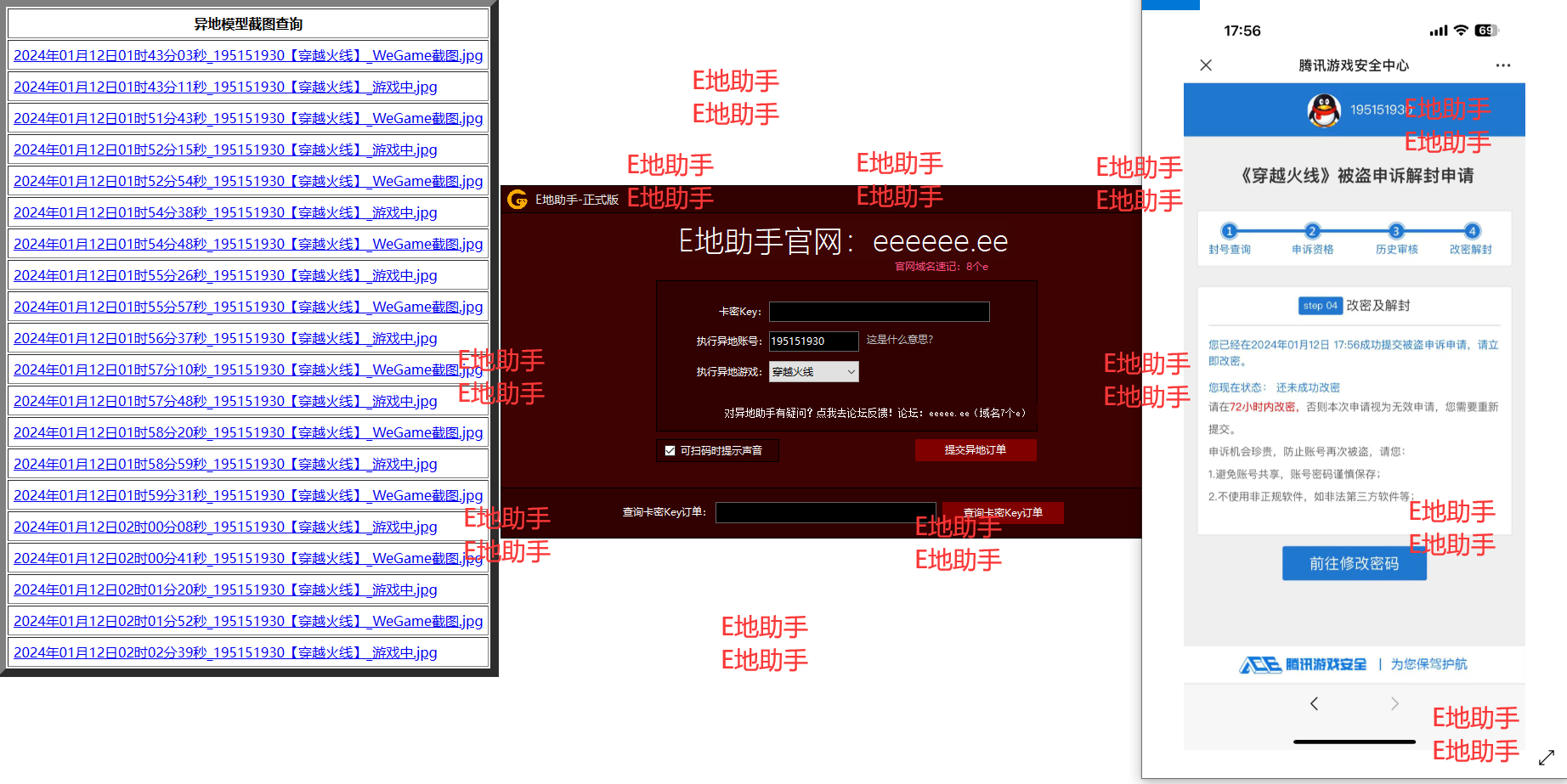1567x784 pixels.
Task: Open 02时01分52秒 WeGame截图.jpg link
Action: [248, 621]
